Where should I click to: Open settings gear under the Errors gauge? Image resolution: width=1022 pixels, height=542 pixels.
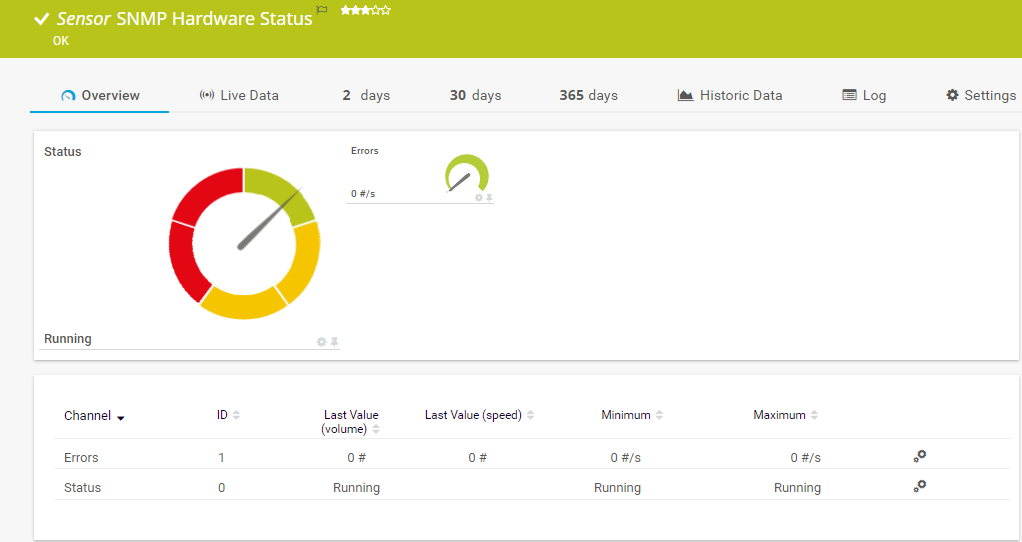478,198
